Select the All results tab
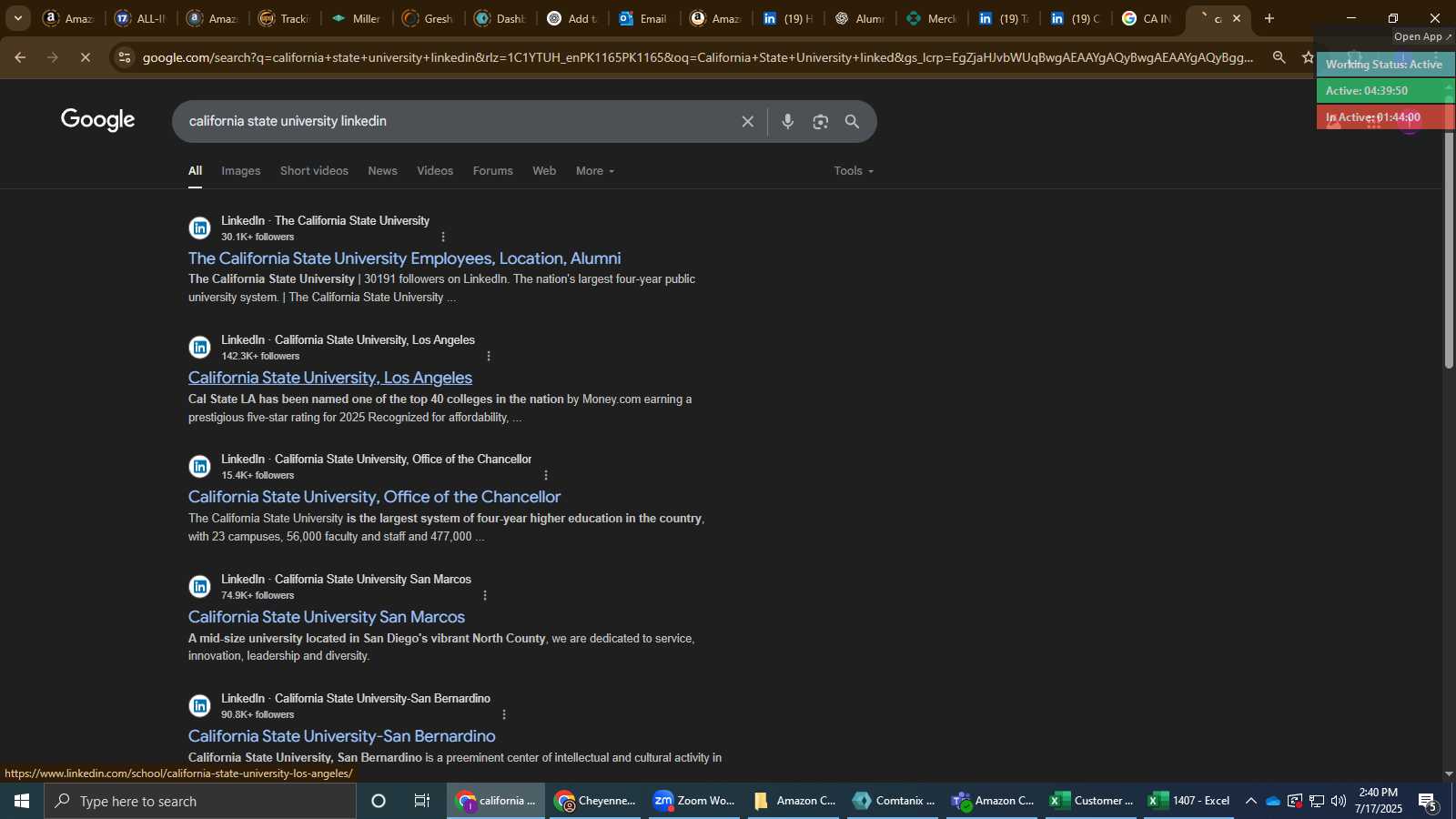Viewport: 1456px width, 819px height. tap(195, 171)
